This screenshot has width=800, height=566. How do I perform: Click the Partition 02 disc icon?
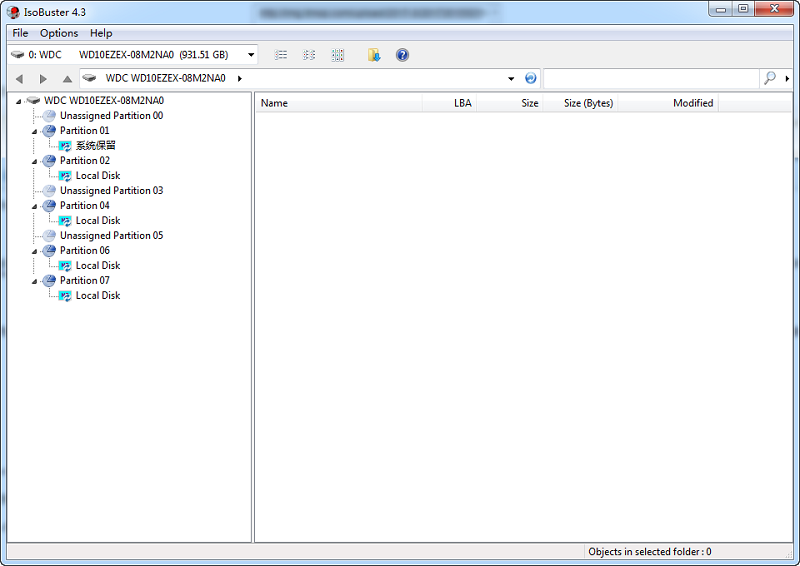[x=49, y=161]
